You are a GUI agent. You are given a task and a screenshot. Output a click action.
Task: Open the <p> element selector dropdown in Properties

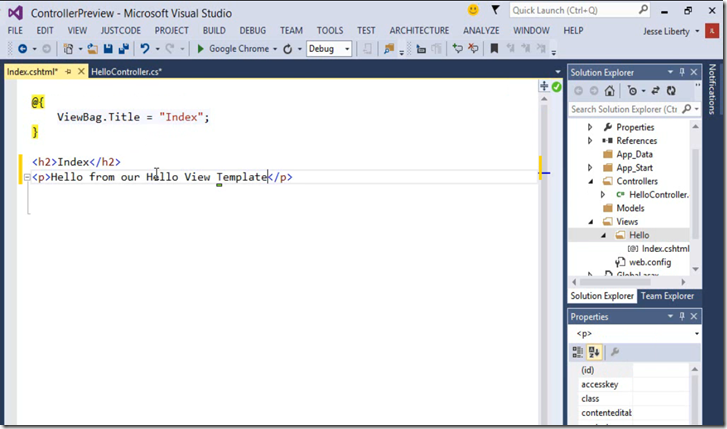pyautogui.click(x=696, y=334)
